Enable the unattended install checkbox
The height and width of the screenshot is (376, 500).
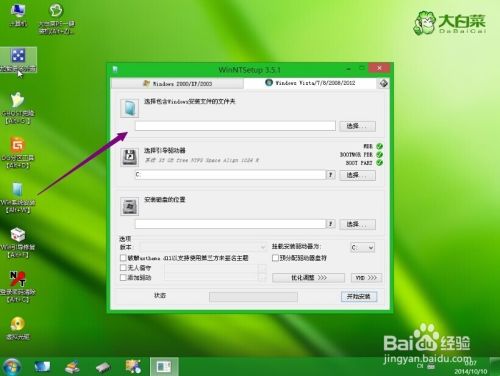[123, 267]
